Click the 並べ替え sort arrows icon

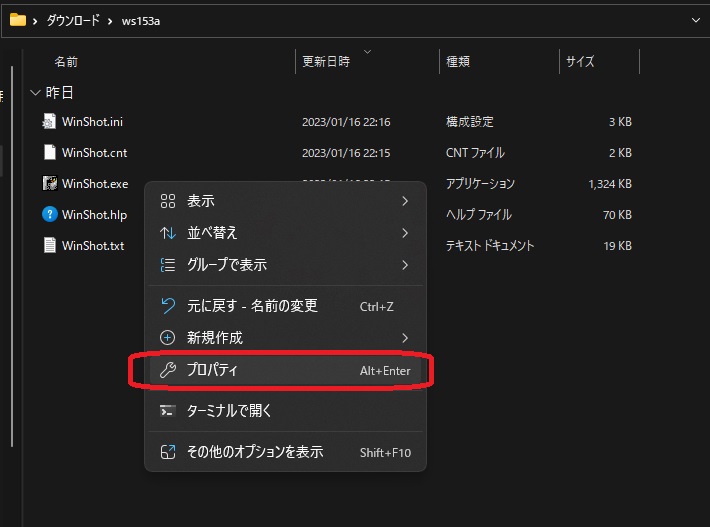click(x=168, y=233)
